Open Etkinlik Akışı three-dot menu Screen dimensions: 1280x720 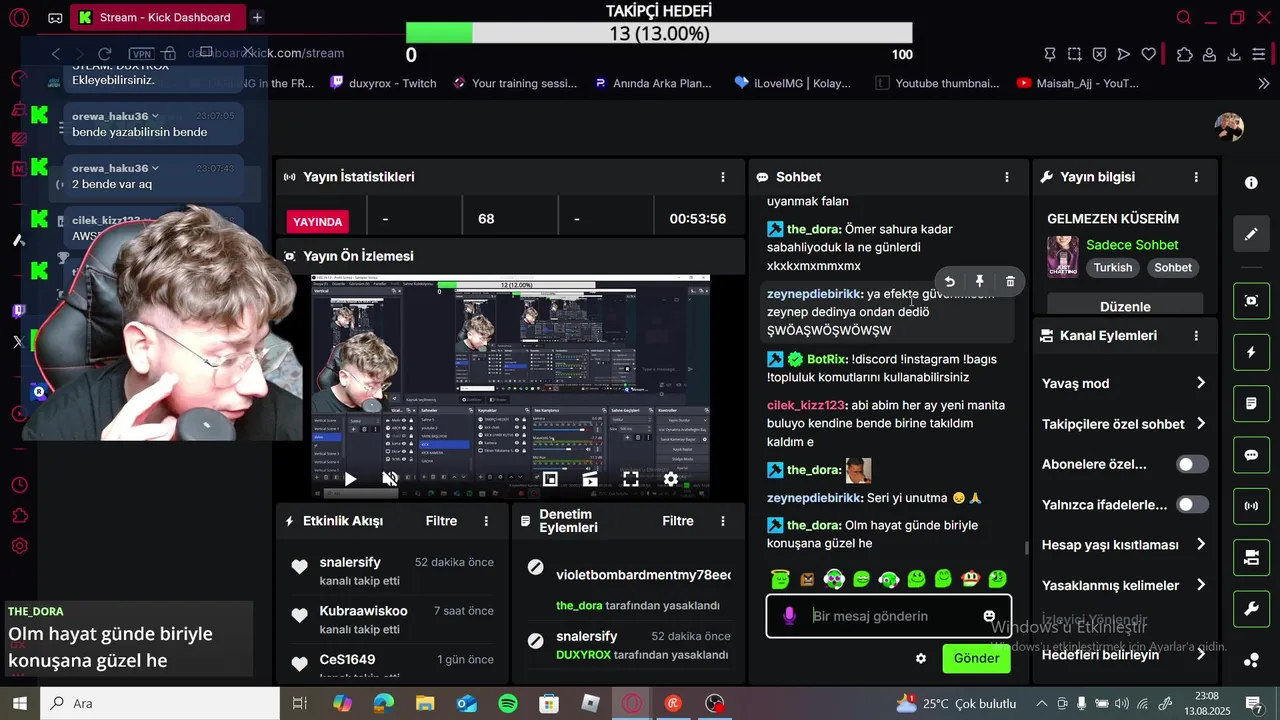(x=487, y=521)
